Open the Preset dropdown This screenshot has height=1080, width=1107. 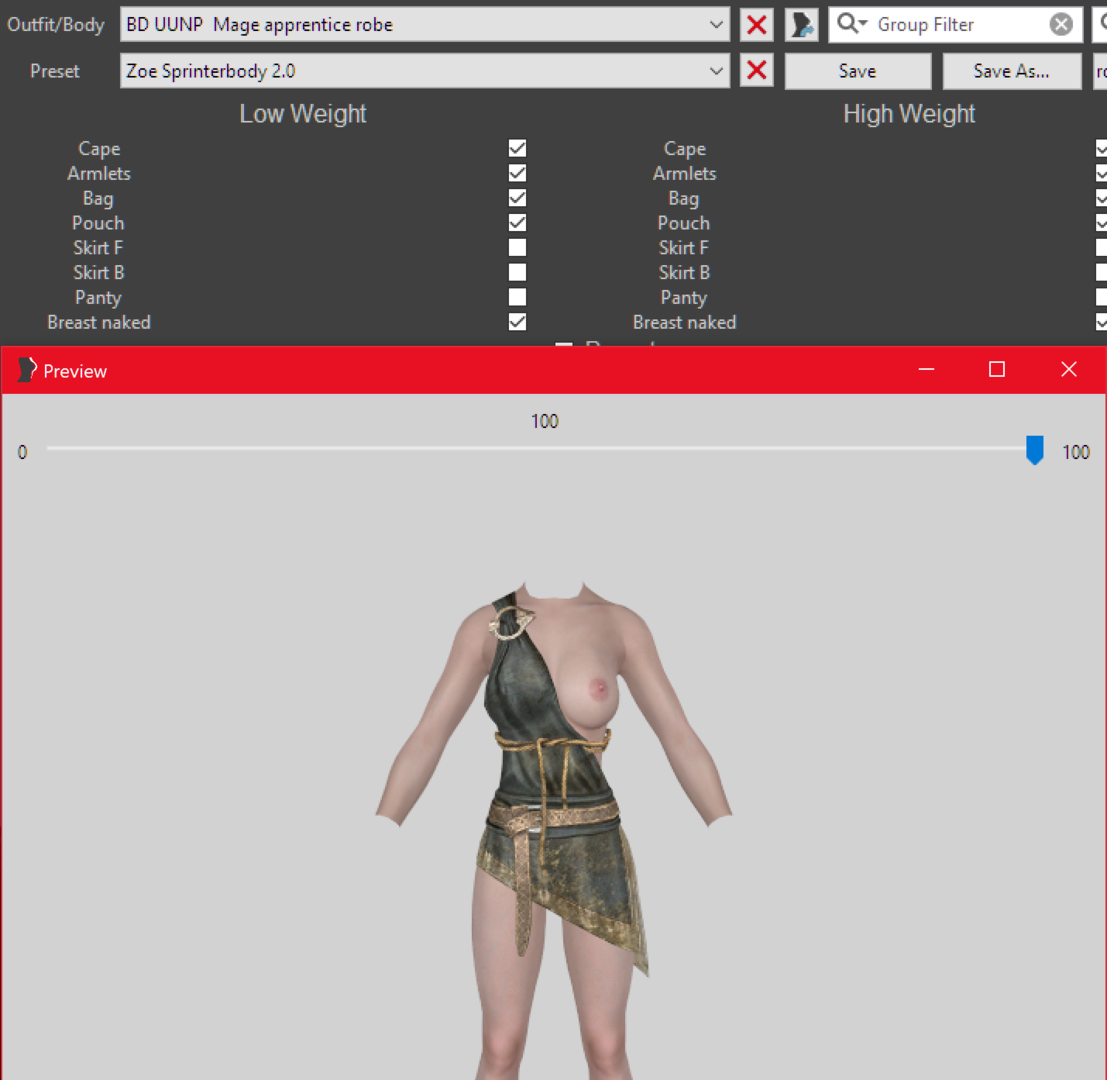(424, 71)
